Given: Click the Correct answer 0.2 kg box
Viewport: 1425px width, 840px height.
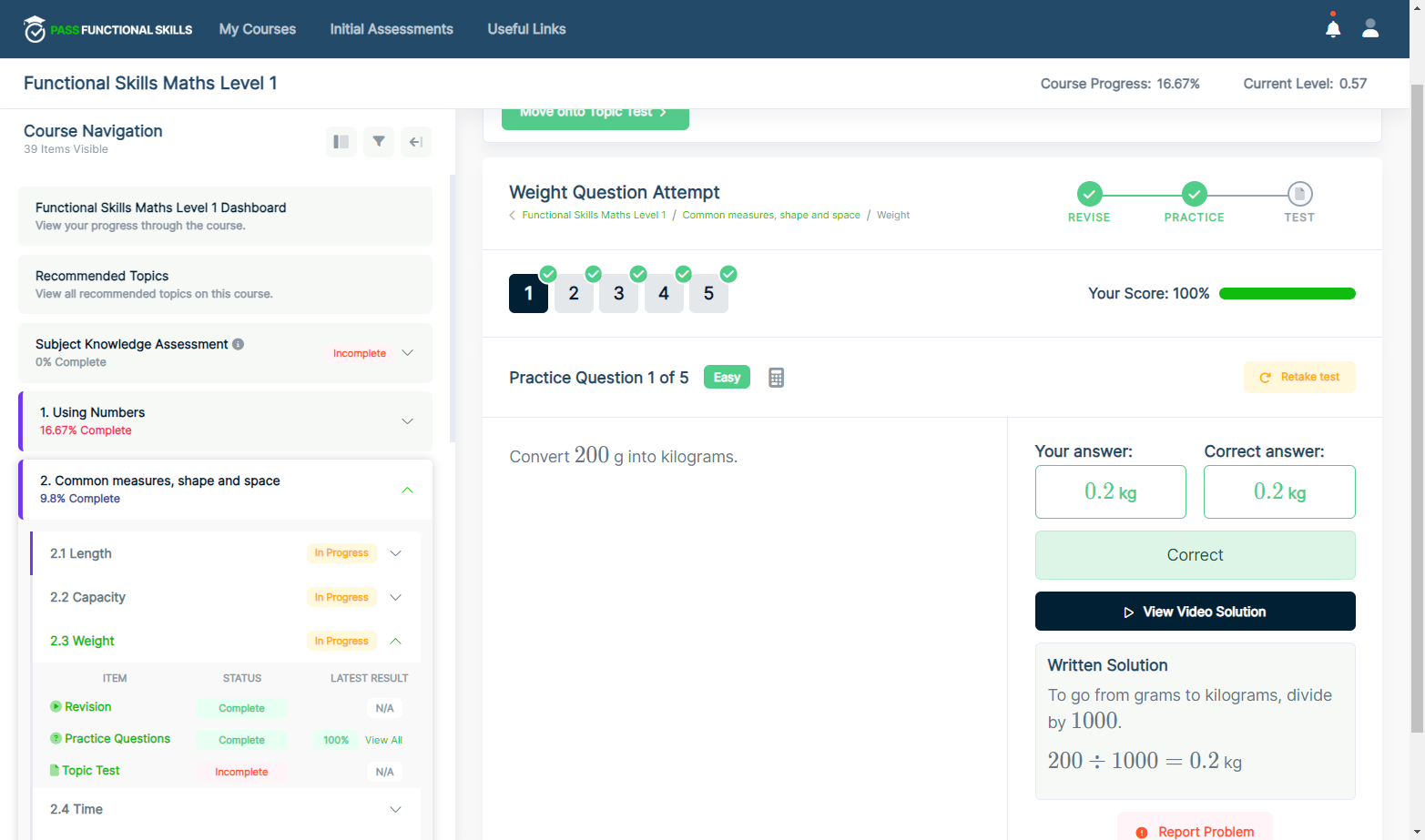Looking at the screenshot, I should tap(1279, 492).
